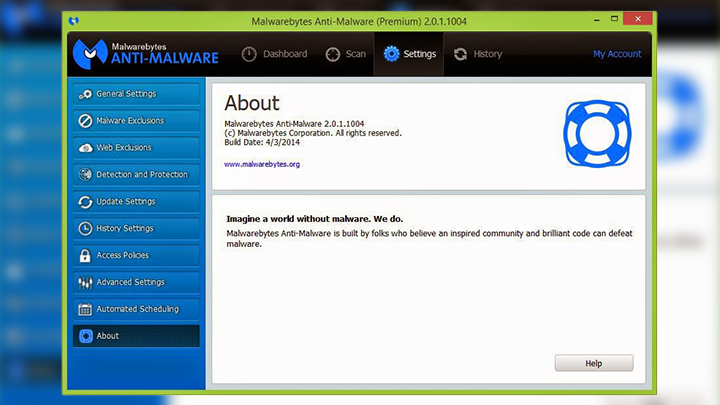Click the Access Policies padlock icon
720x405 pixels.
click(85, 255)
